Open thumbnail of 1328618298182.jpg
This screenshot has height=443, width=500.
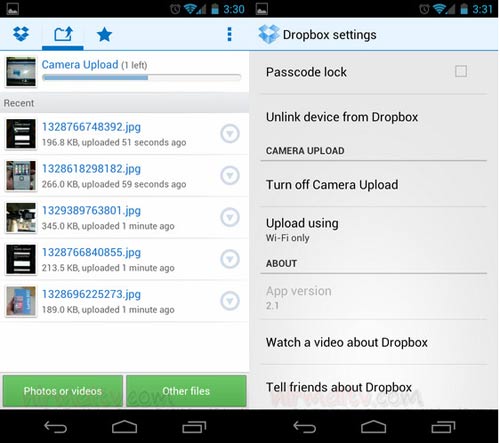(x=21, y=175)
